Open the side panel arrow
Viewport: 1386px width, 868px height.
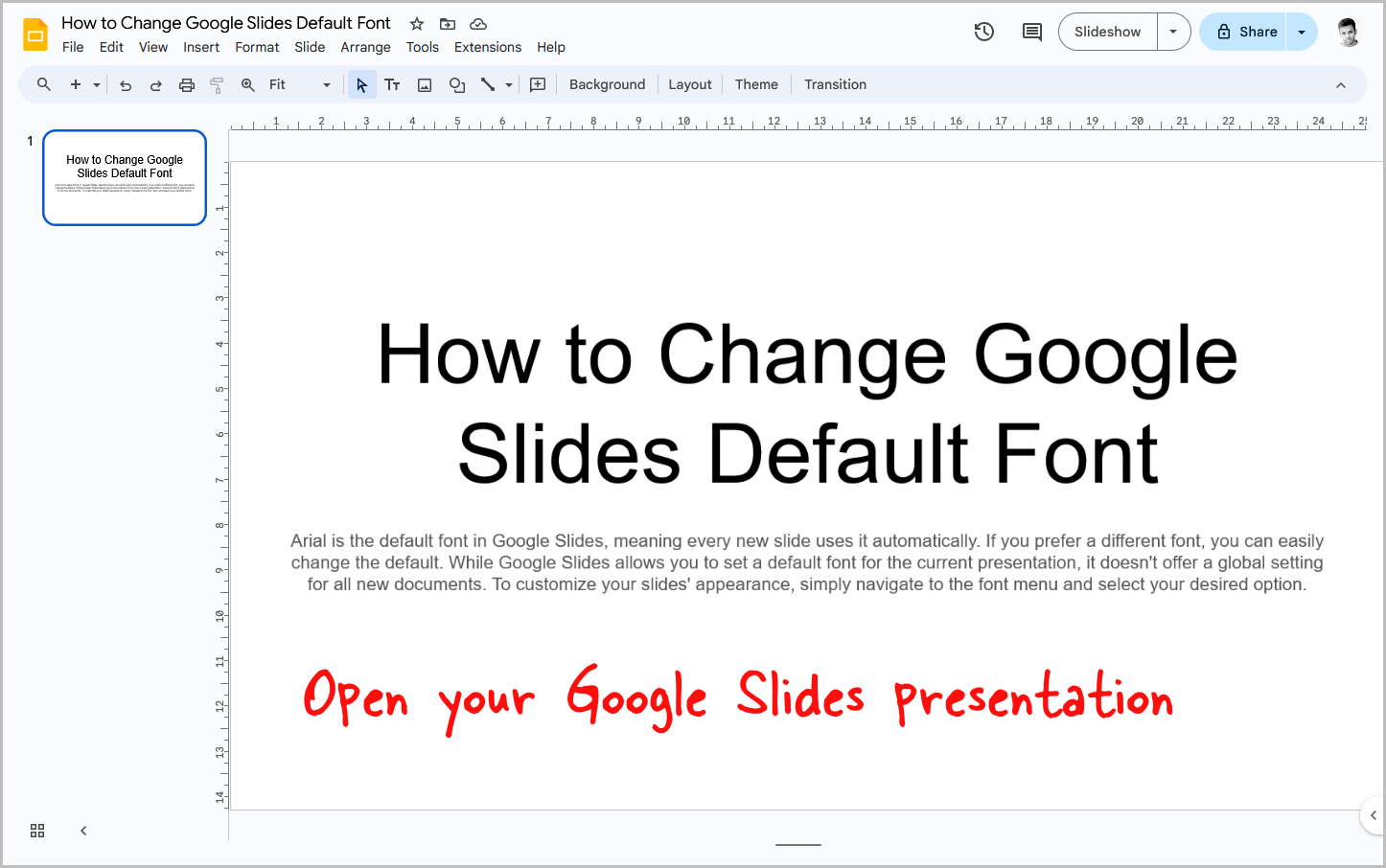(1374, 815)
